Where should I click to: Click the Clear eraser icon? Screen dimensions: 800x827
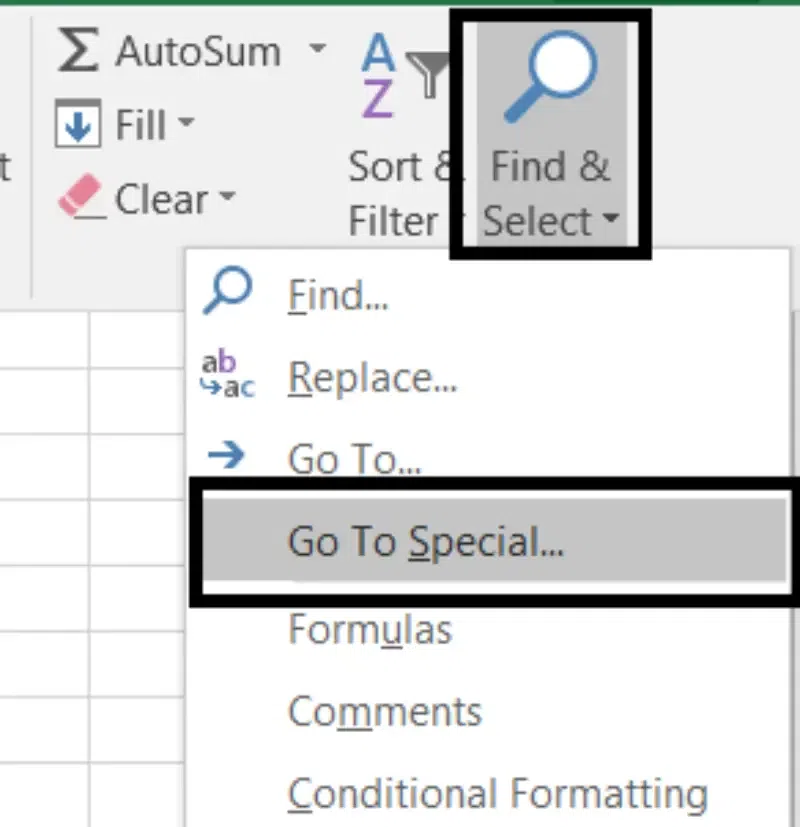coord(80,197)
